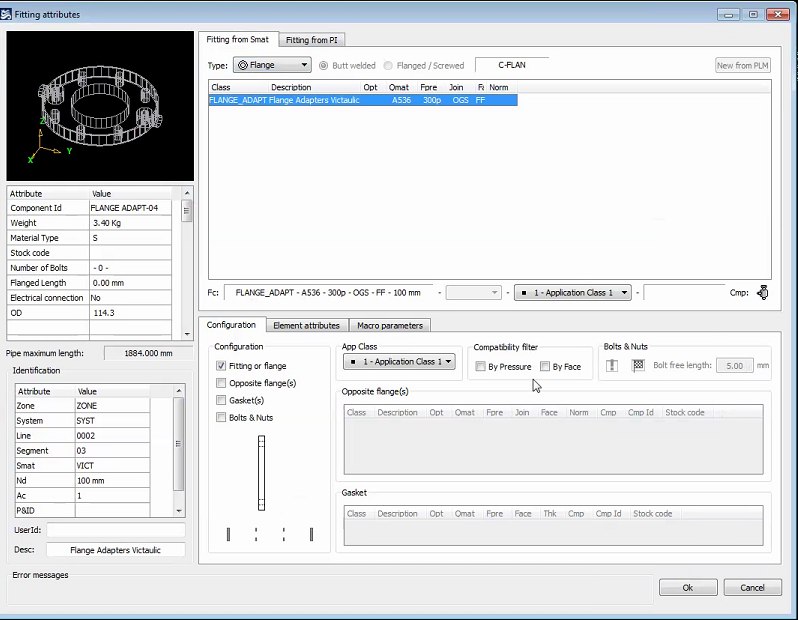Screen dimensions: 798x620
Task: Open the App Class dropdown in Configuration
Action: pos(399,361)
